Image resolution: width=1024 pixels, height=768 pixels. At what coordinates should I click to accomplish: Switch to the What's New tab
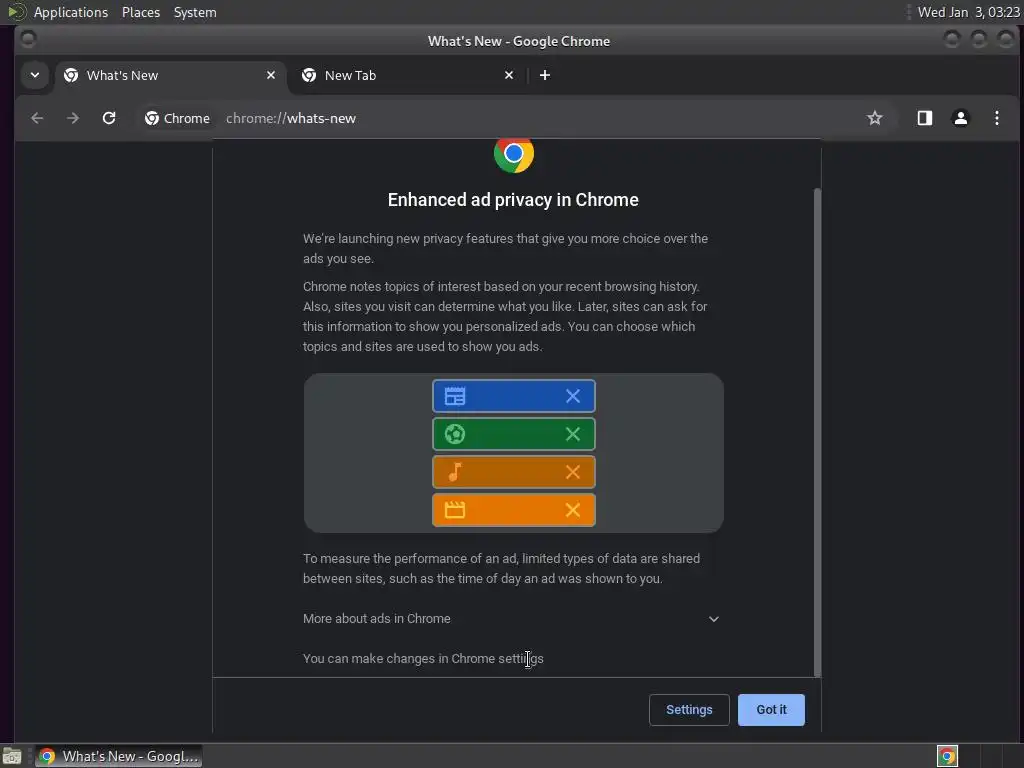(x=170, y=75)
